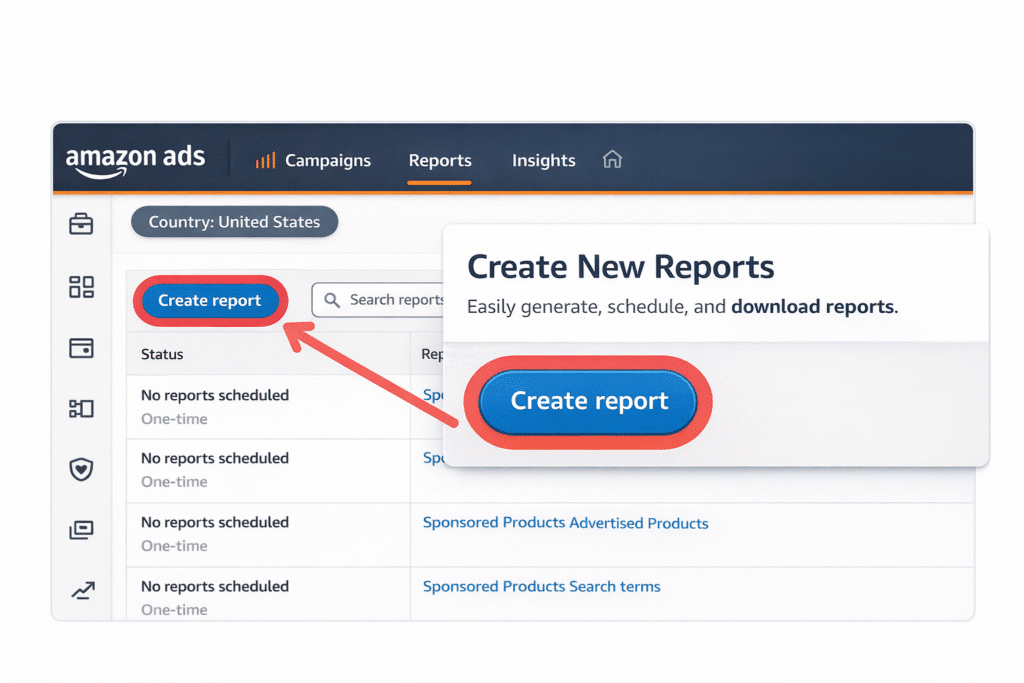Image resolution: width=1024 pixels, height=683 pixels.
Task: Click the shield with heart sidebar icon
Action: pyautogui.click(x=81, y=469)
